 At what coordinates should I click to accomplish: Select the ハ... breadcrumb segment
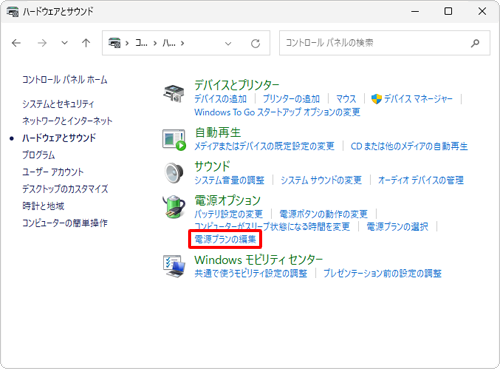pos(169,43)
